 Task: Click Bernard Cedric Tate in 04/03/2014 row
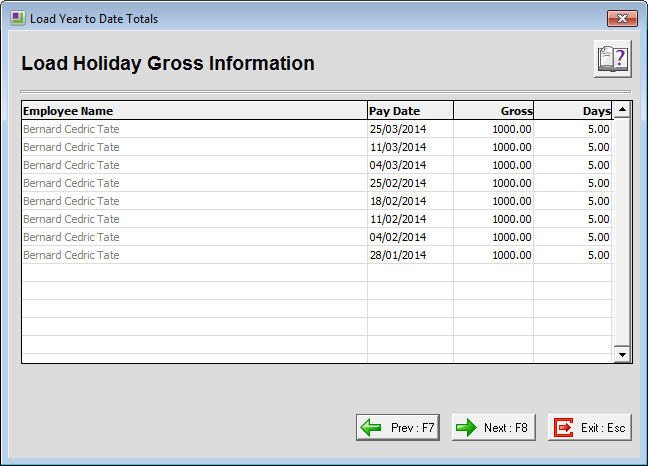[194, 165]
